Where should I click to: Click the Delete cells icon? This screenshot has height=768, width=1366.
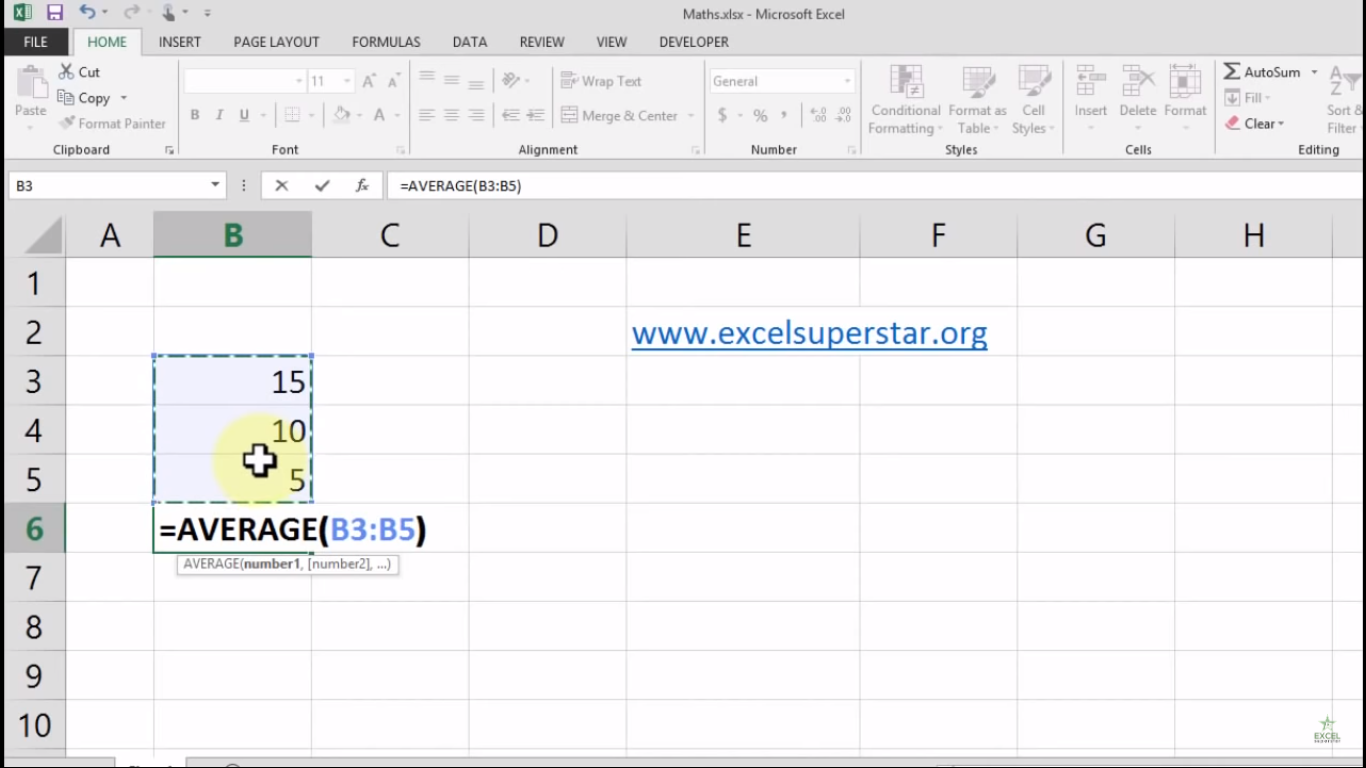(x=1138, y=83)
